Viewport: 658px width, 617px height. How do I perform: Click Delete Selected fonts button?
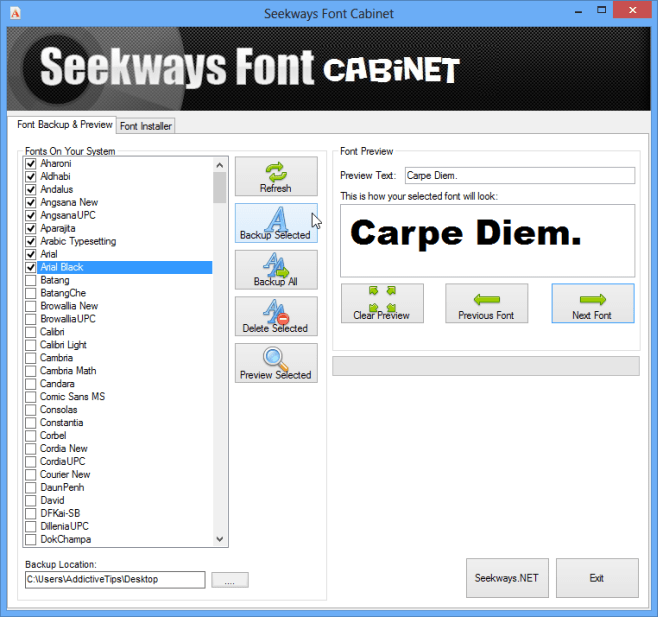coord(276,316)
